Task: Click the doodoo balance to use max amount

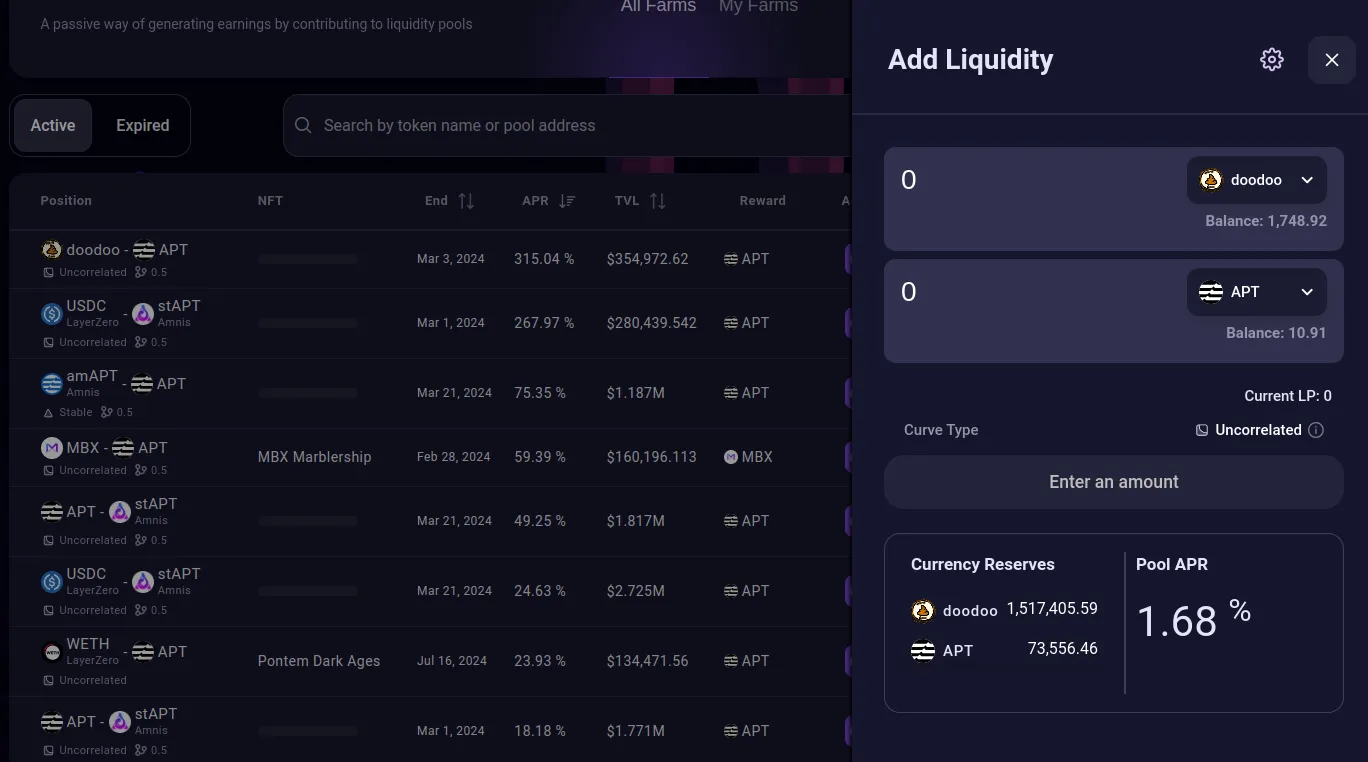Action: coord(1266,220)
